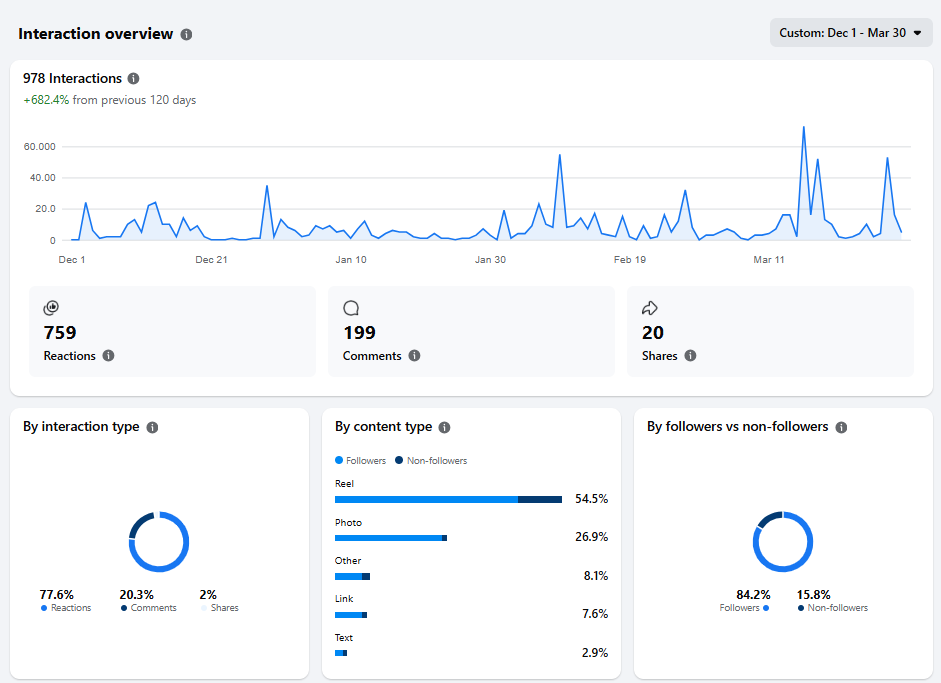Image resolution: width=941 pixels, height=683 pixels.
Task: Click the comment bubble icon on the 199 card
Action: (351, 308)
